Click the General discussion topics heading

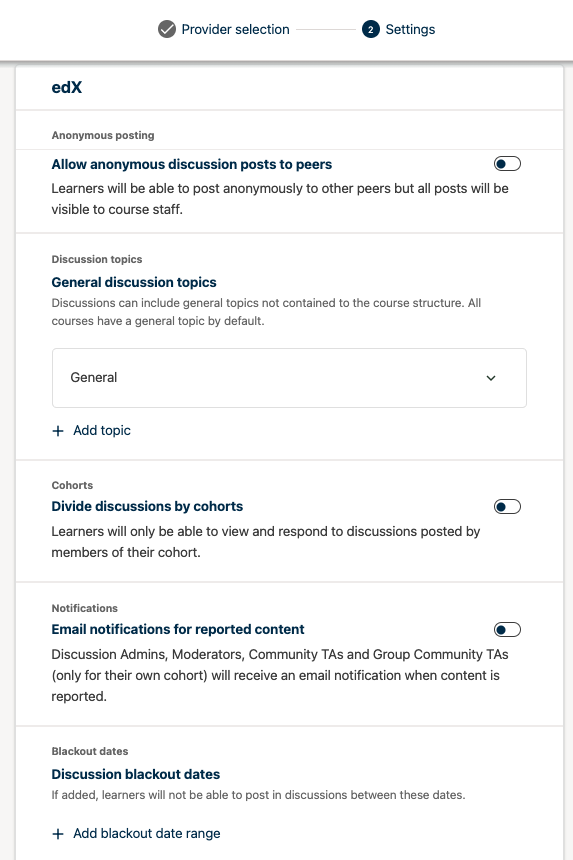pyautogui.click(x=134, y=282)
